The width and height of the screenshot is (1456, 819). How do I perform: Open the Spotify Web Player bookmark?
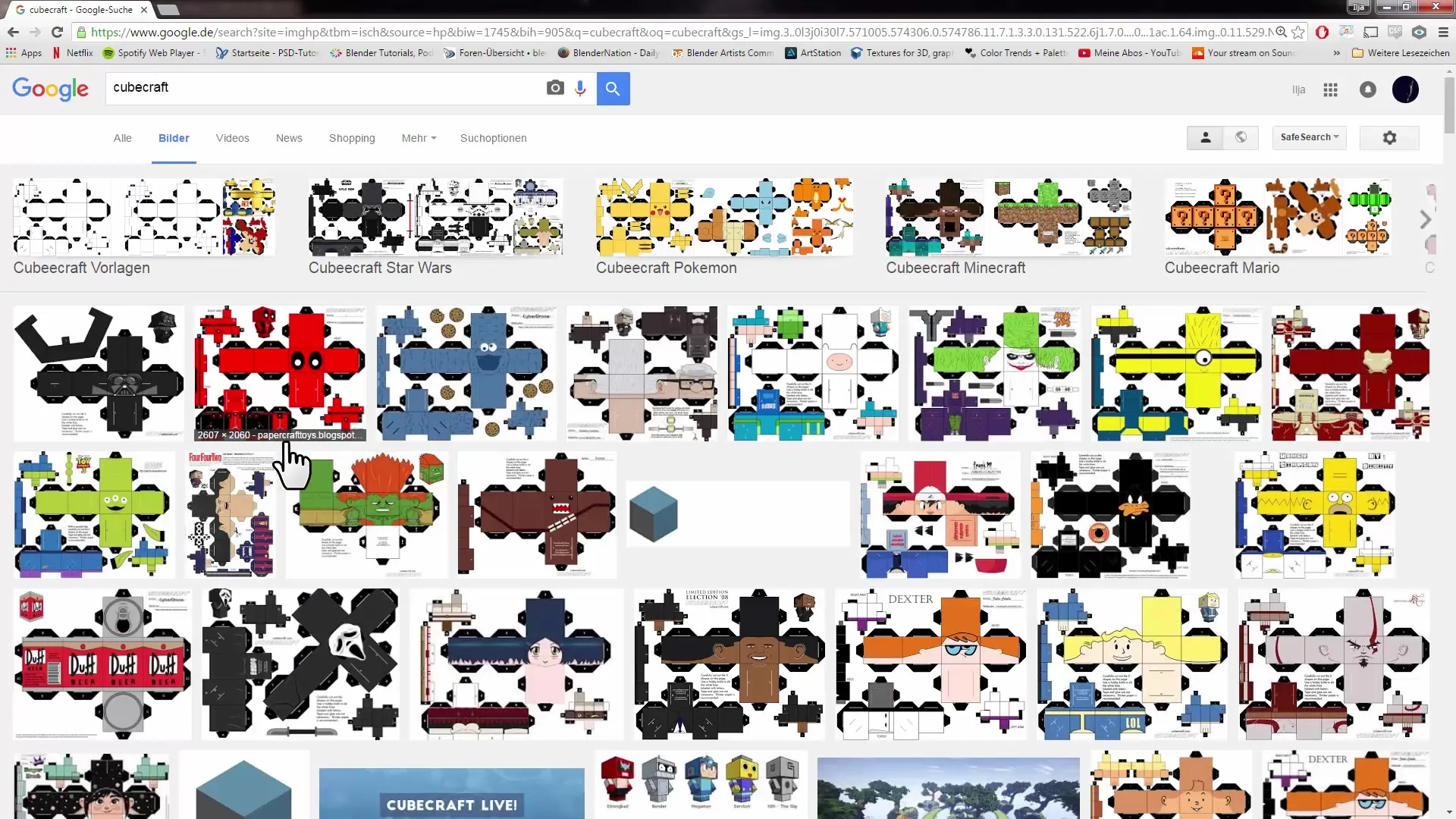(x=154, y=53)
